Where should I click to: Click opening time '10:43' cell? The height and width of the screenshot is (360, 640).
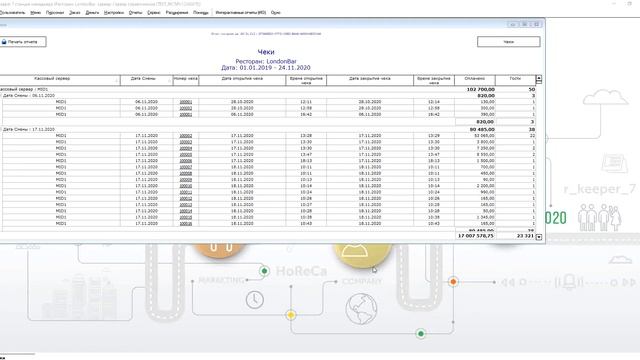306,224
